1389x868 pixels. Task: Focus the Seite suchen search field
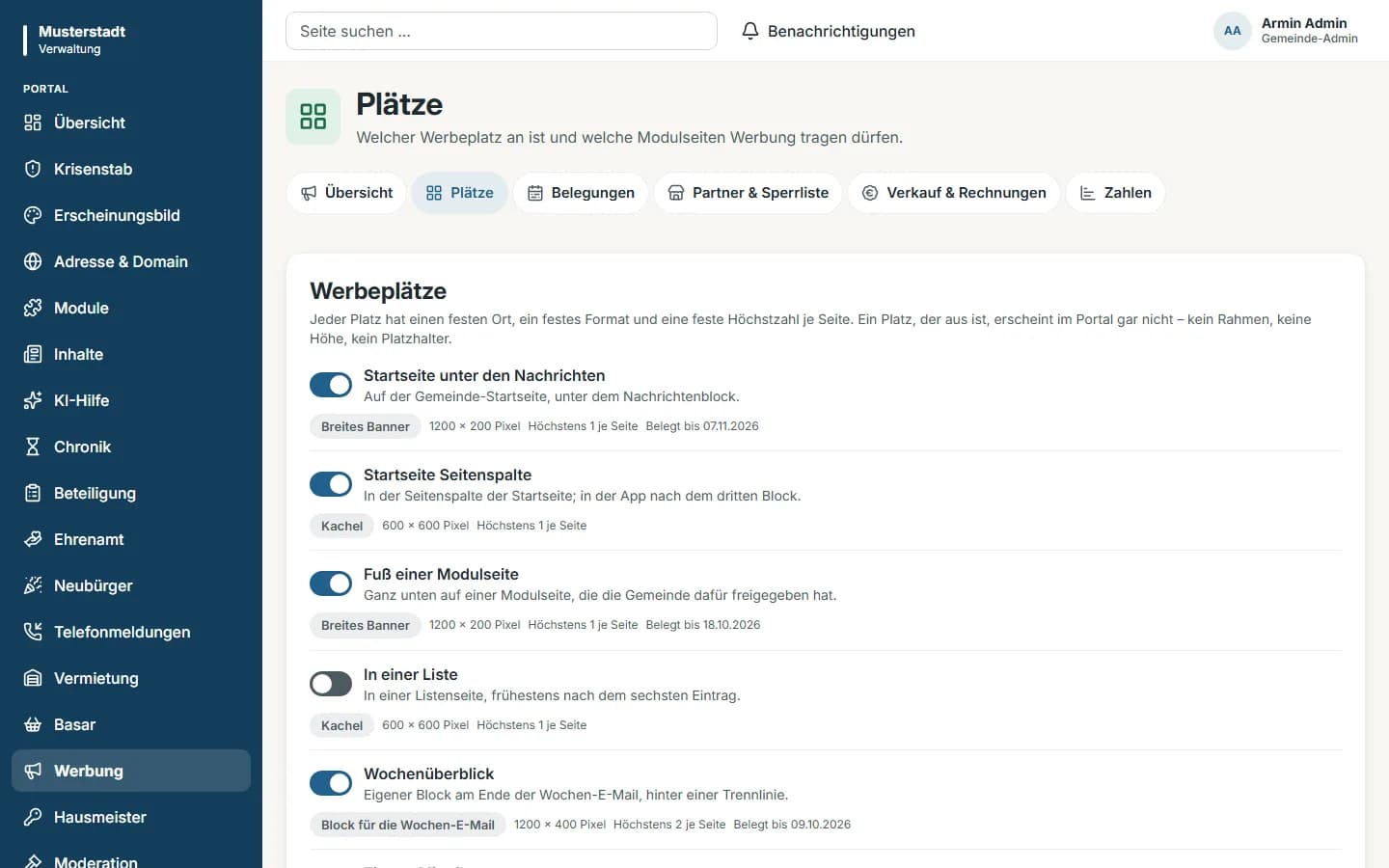click(x=502, y=31)
